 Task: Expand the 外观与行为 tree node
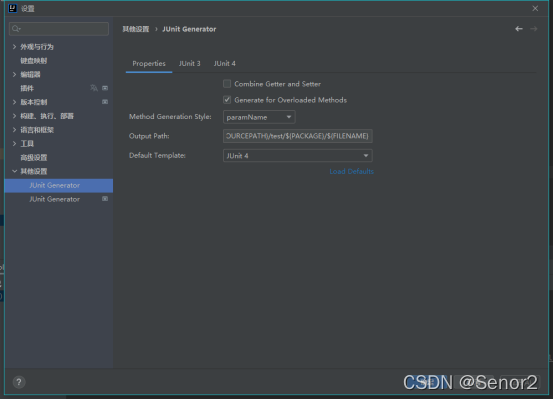pos(14,47)
